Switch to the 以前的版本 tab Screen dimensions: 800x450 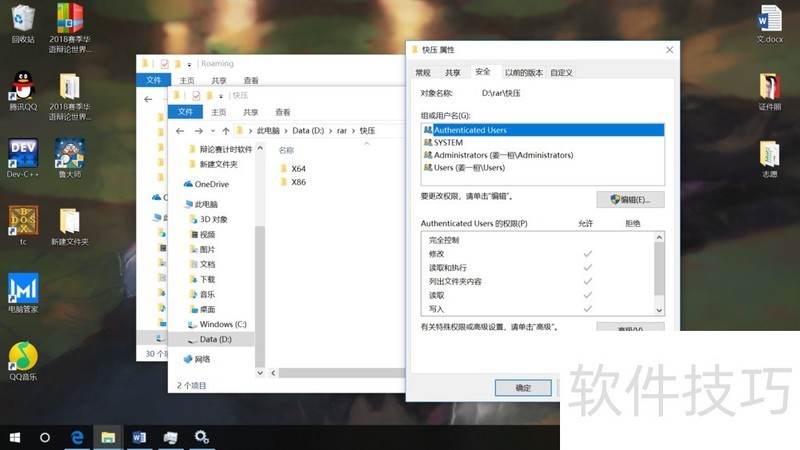click(x=523, y=72)
